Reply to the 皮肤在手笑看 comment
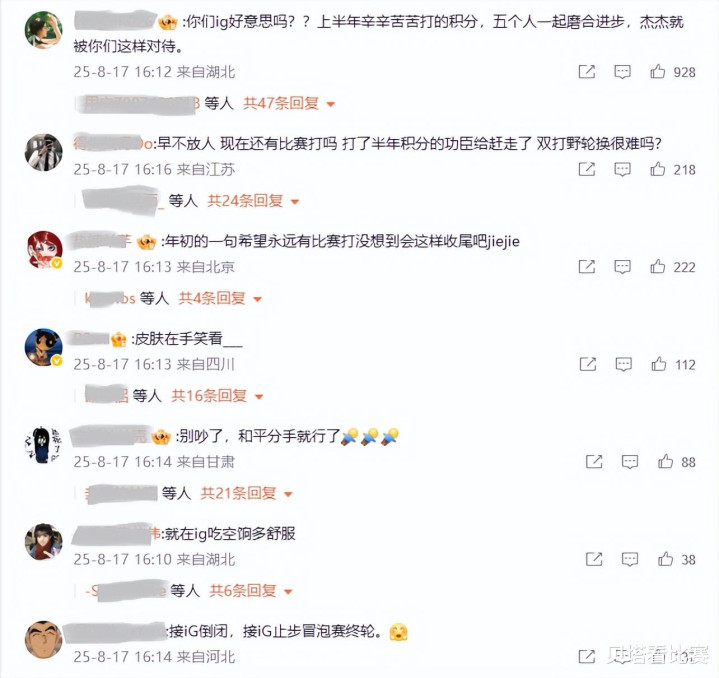Screen dimensions: 719x678 click(x=623, y=364)
